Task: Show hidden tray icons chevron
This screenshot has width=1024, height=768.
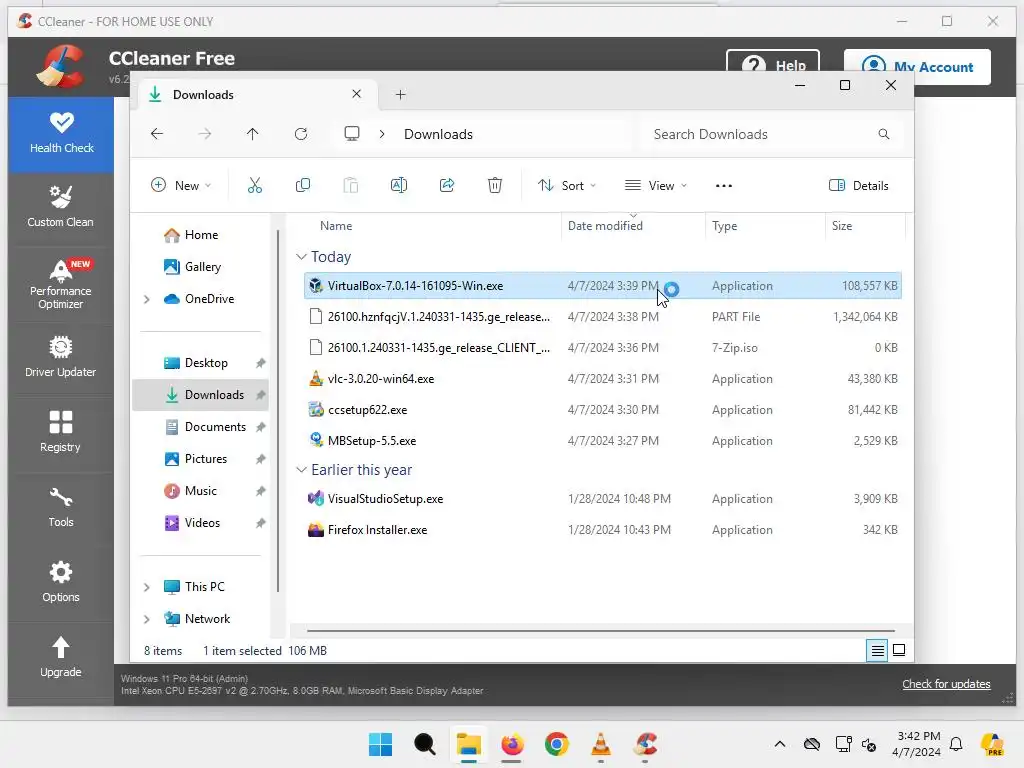Action: pos(779,744)
